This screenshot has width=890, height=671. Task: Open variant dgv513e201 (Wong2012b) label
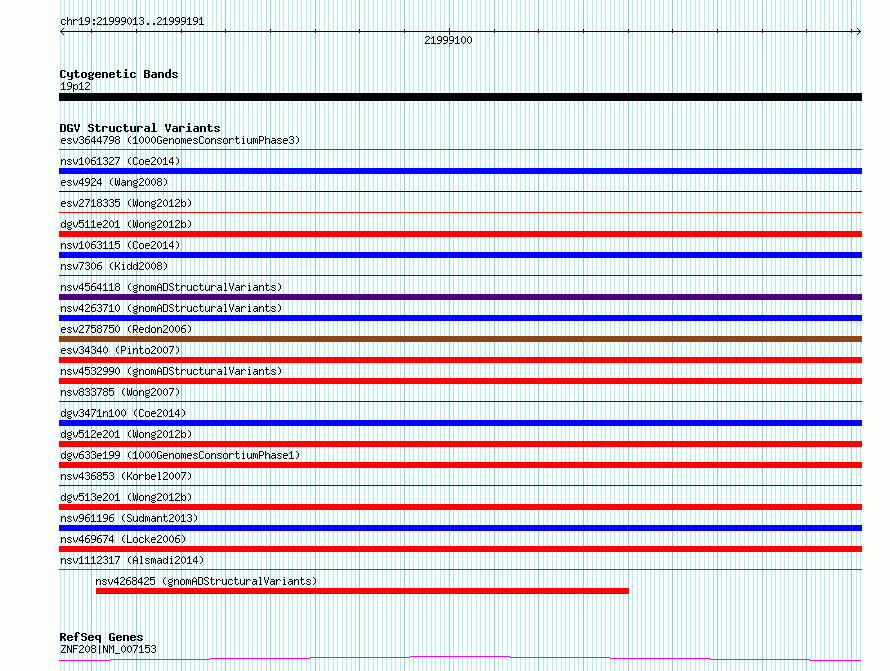coord(126,497)
